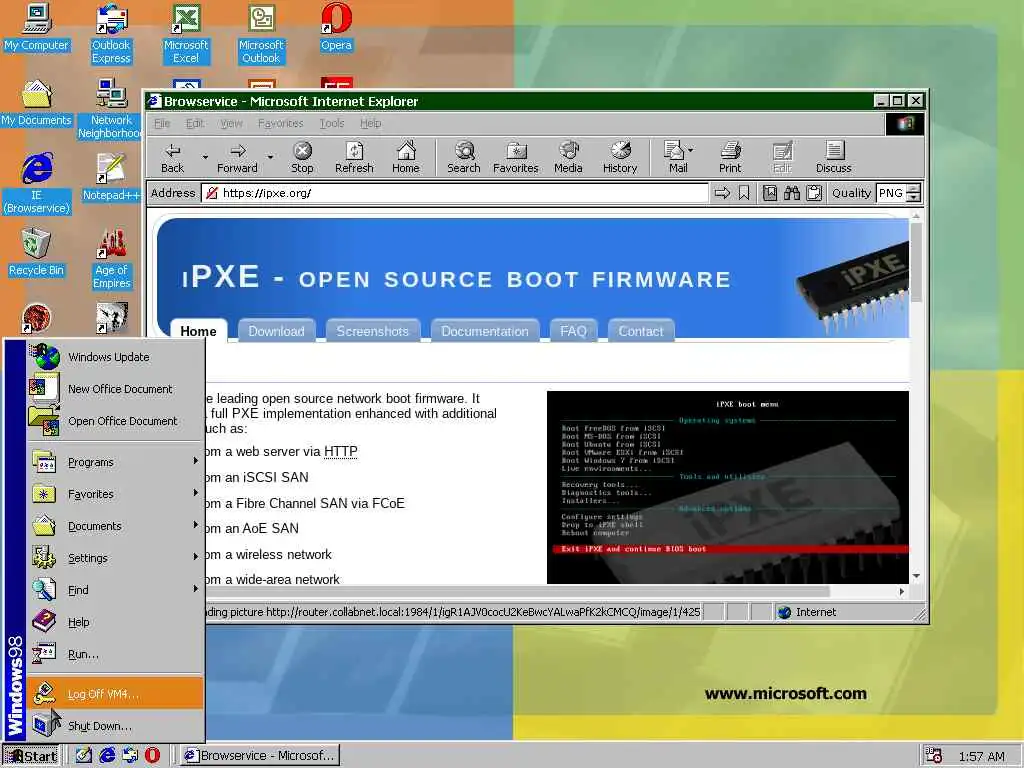
Task: Open the History toolbar button
Action: (x=620, y=157)
